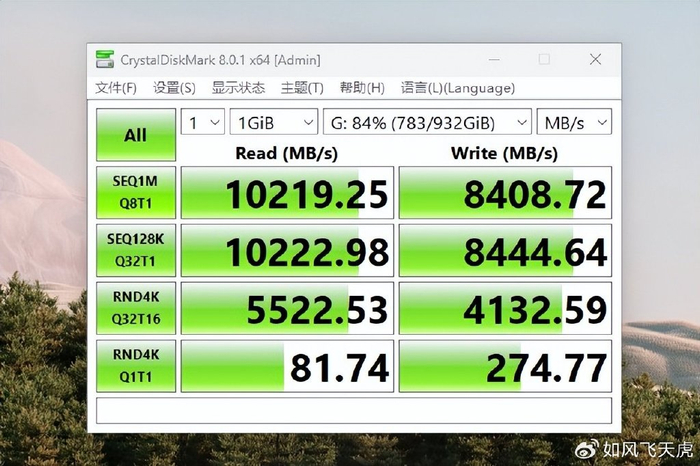Click the SEQ128K read result 10222.98

pos(288,250)
